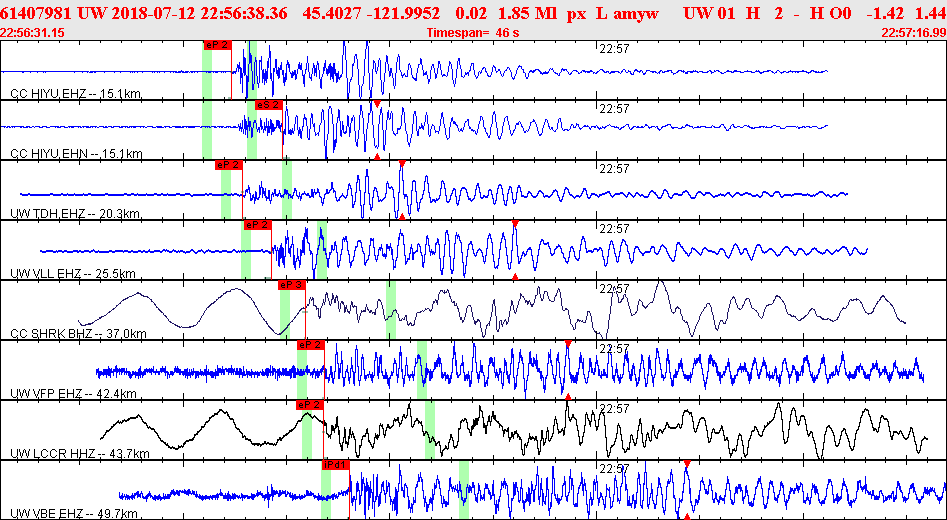Viewport: 947px width, 520px height.
Task: Click the bottom amplitude triangle on TDH EHZ
Action: coord(402,216)
